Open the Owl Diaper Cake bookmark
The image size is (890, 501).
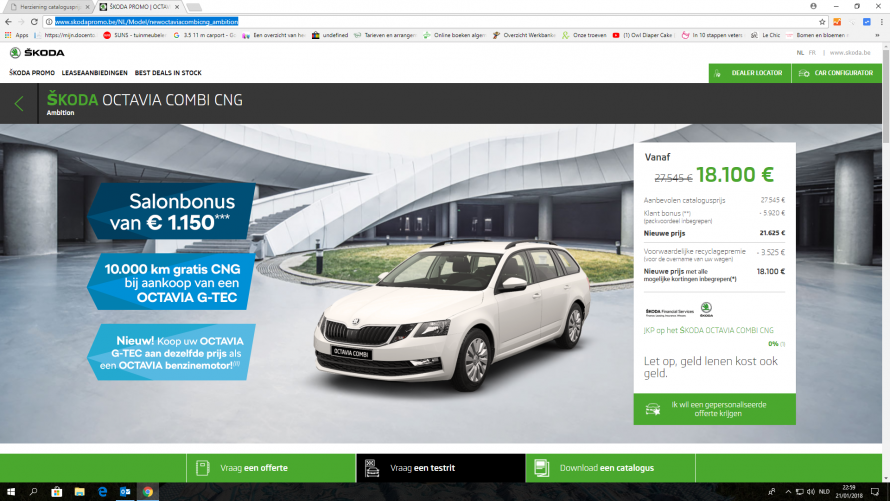coord(643,35)
